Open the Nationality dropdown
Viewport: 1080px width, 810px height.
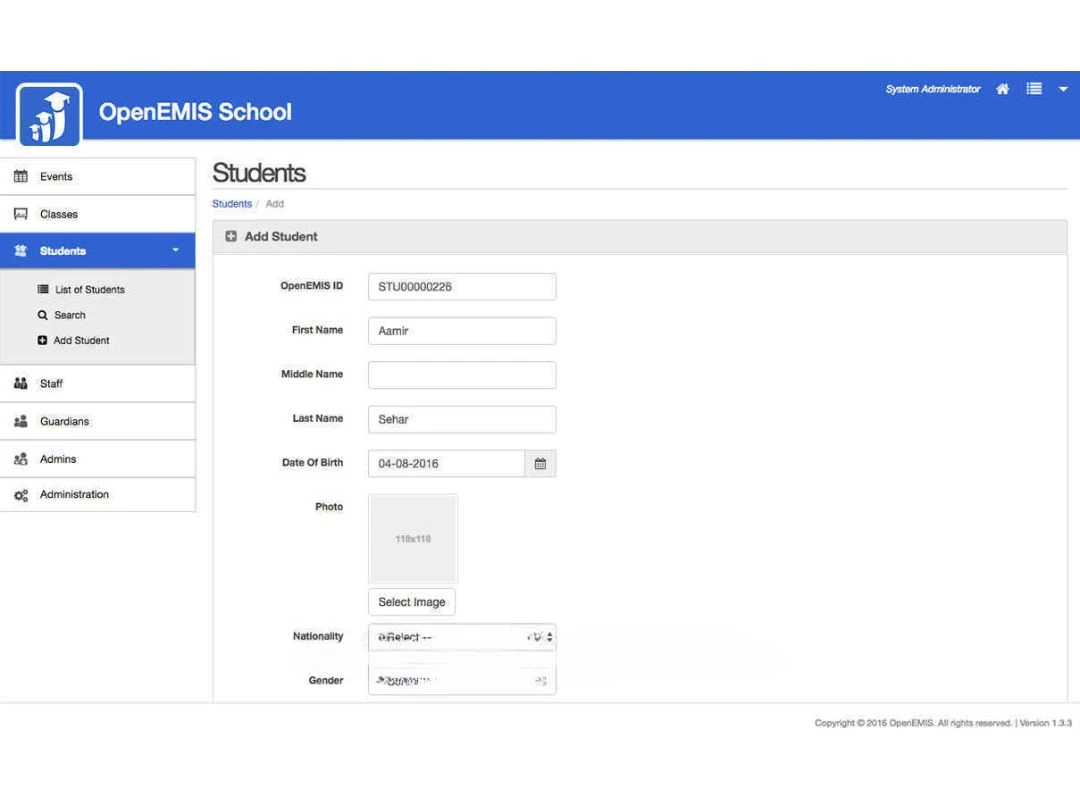[x=462, y=637]
